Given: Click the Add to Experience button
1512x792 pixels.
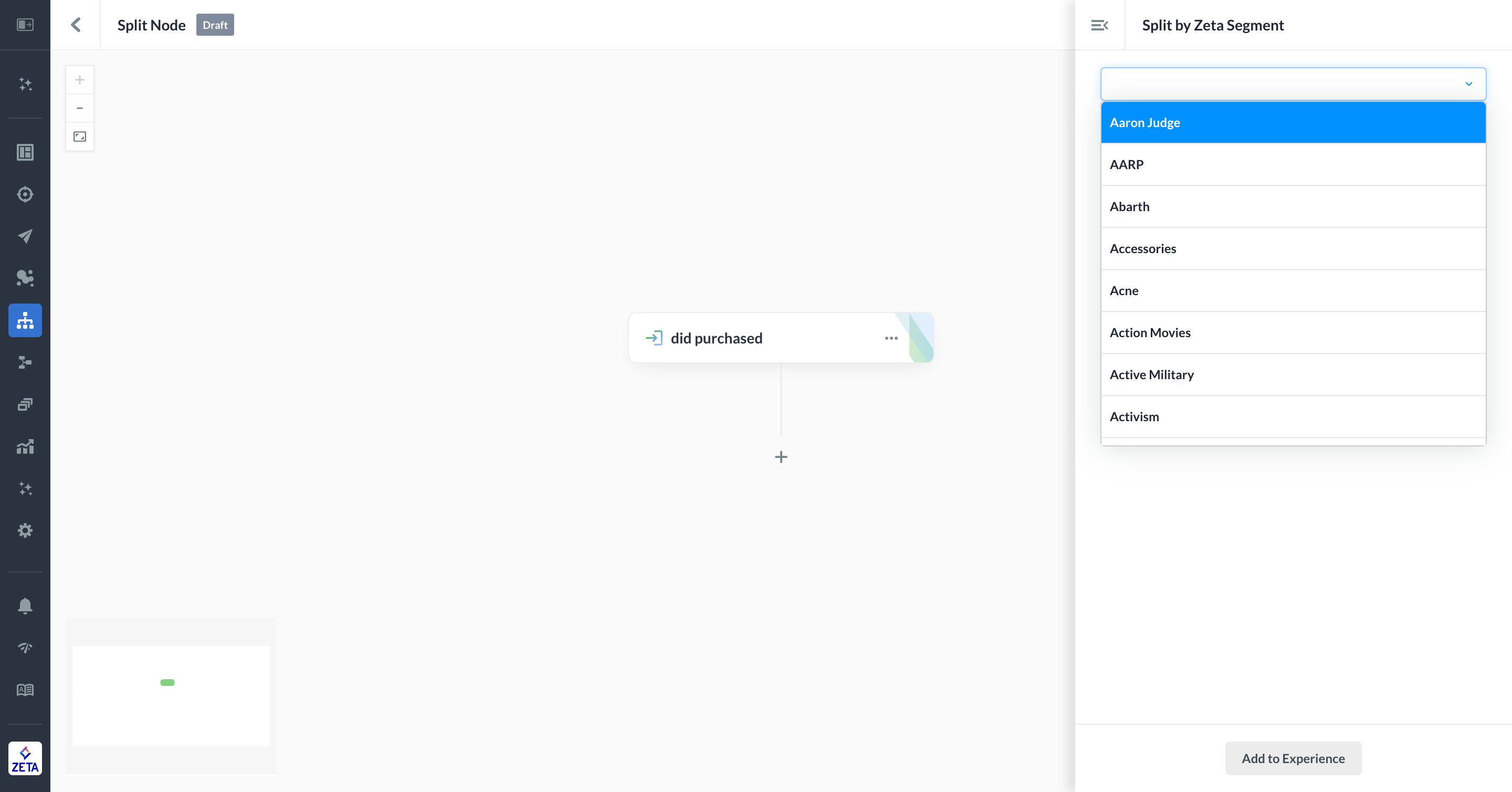Looking at the screenshot, I should click(1293, 758).
